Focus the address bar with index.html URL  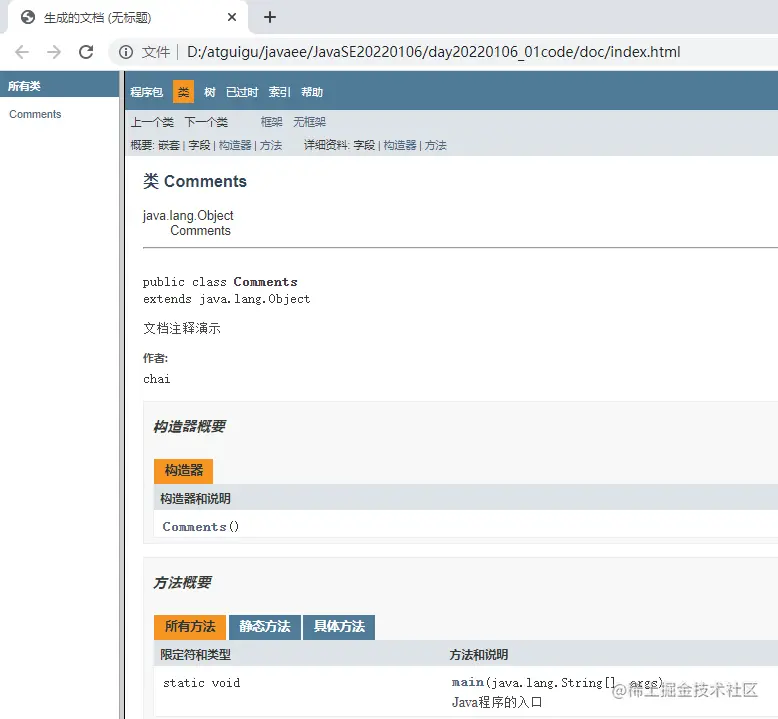434,52
